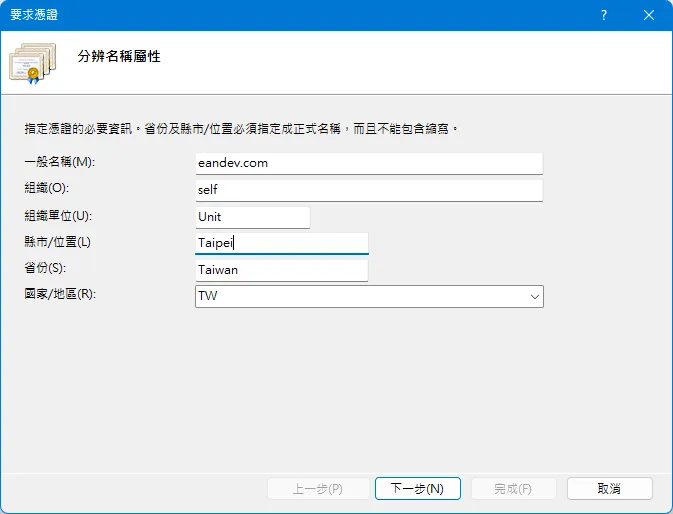673x514 pixels.
Task: Click the greyed-out 完成(F) button
Action: (x=513, y=488)
